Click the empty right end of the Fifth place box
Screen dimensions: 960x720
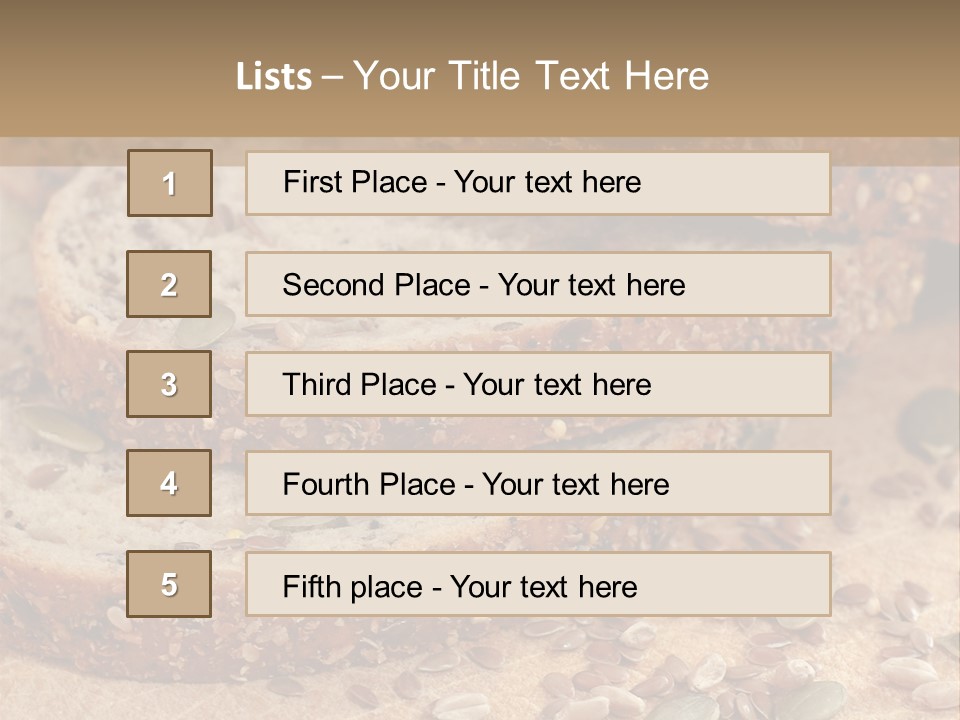pos(760,584)
